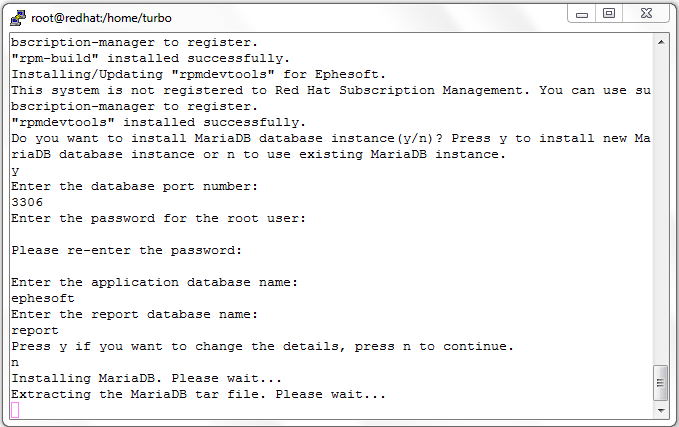
Task: Click the word ephesoft database name
Action: pyautogui.click(x=43, y=298)
